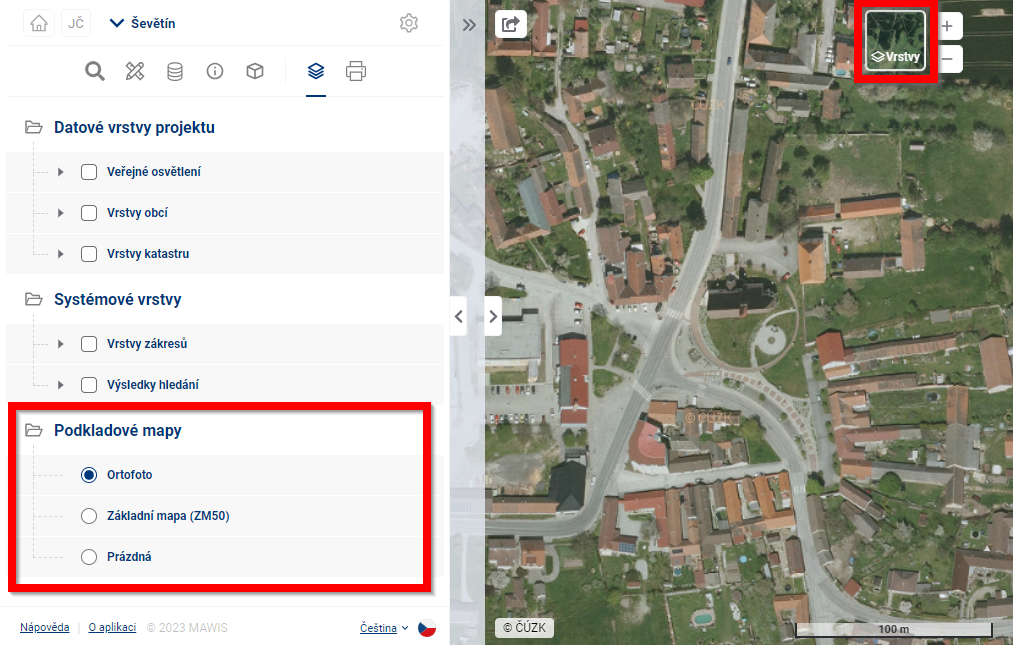Select the Základní mapa (ZM50) basemap
This screenshot has height=645, width=1013.
pos(89,516)
